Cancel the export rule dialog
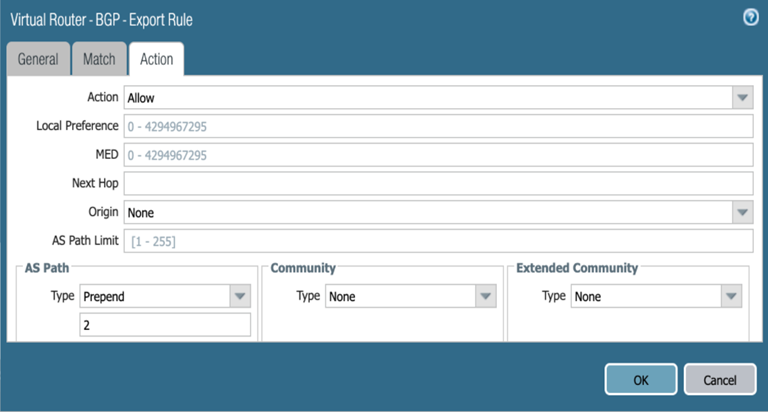The image size is (768, 412). 720,379
